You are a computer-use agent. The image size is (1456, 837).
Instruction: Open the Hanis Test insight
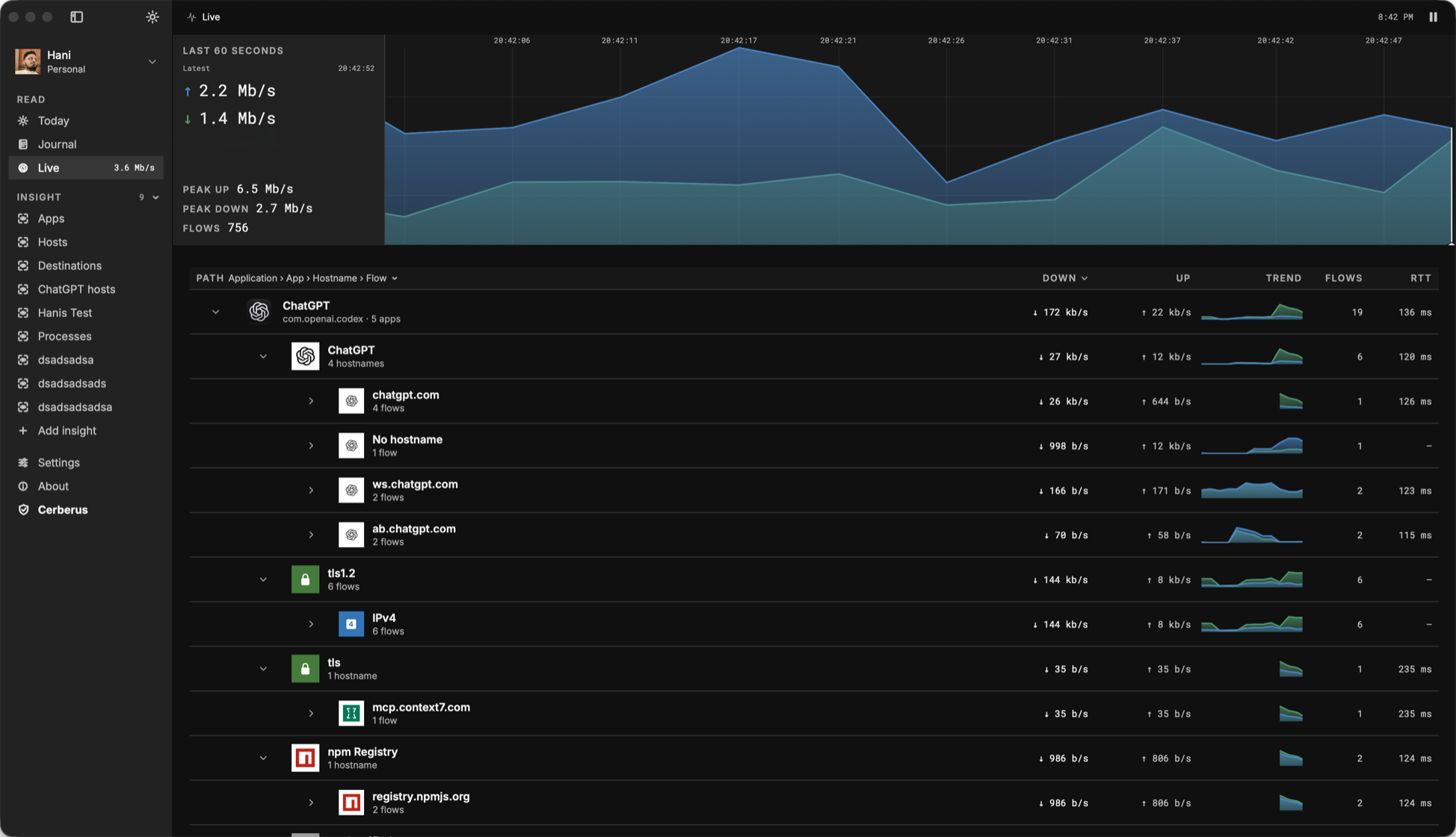86,313
